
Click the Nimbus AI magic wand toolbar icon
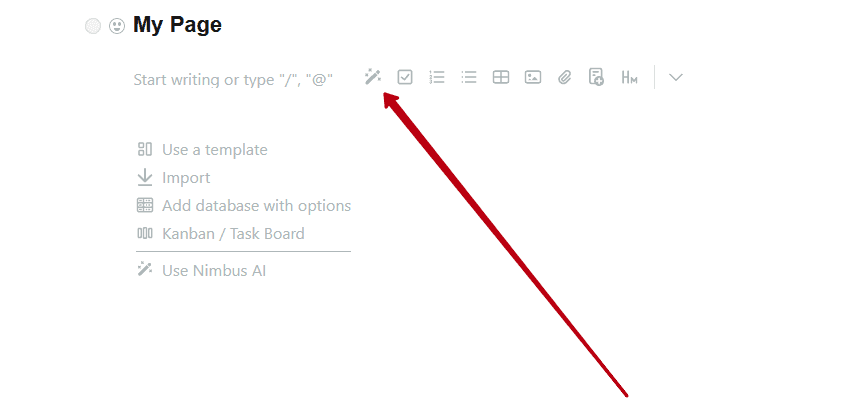coord(373,77)
